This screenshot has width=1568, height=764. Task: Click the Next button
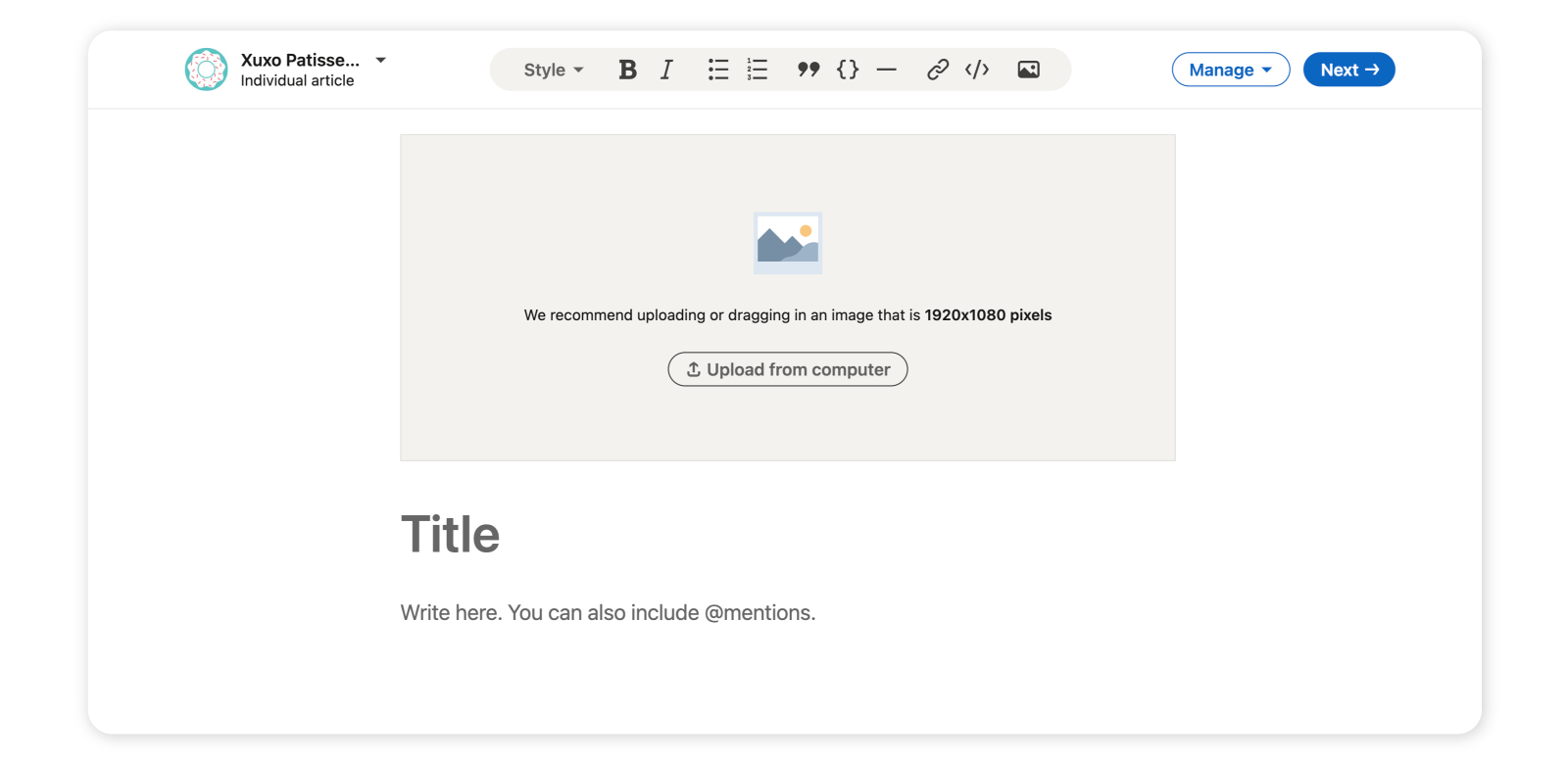[1348, 70]
